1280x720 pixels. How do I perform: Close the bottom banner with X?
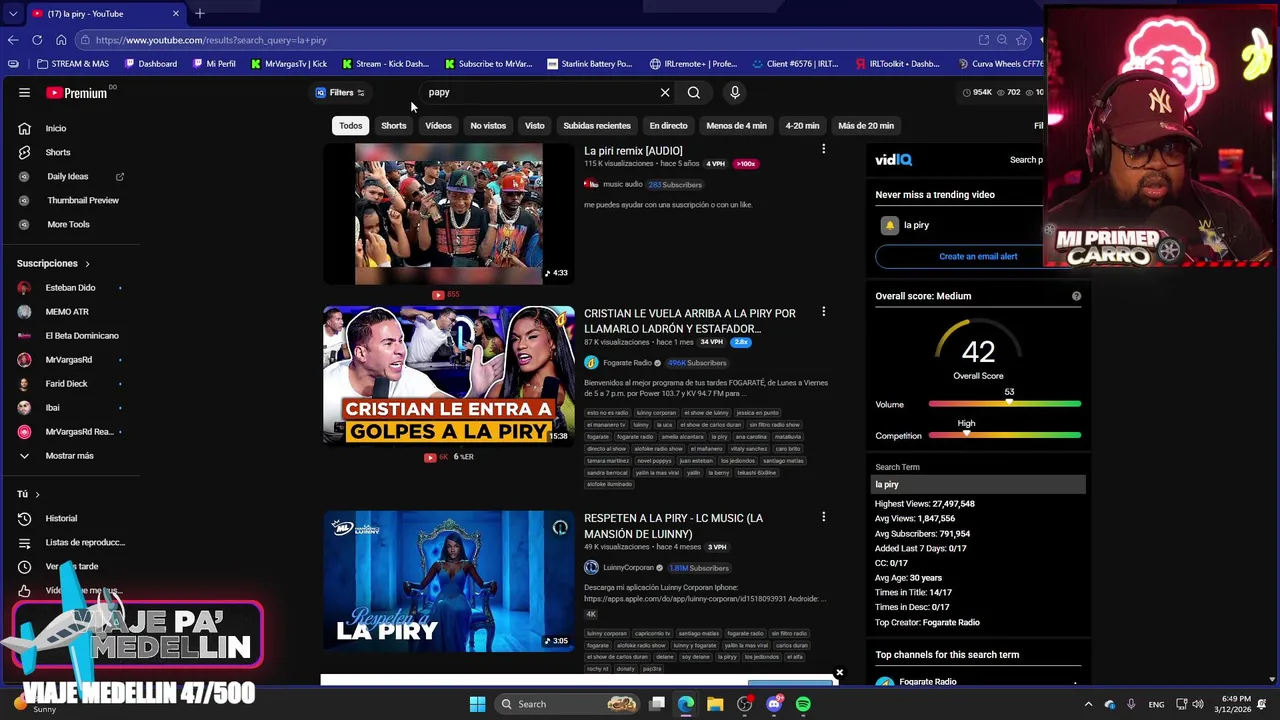click(x=839, y=673)
